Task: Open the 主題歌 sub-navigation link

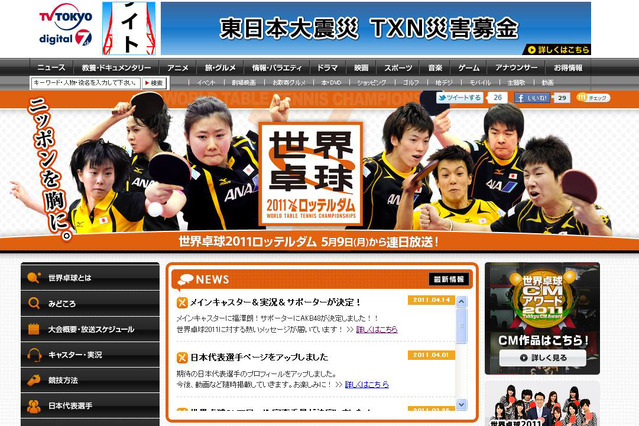Action: [x=516, y=83]
